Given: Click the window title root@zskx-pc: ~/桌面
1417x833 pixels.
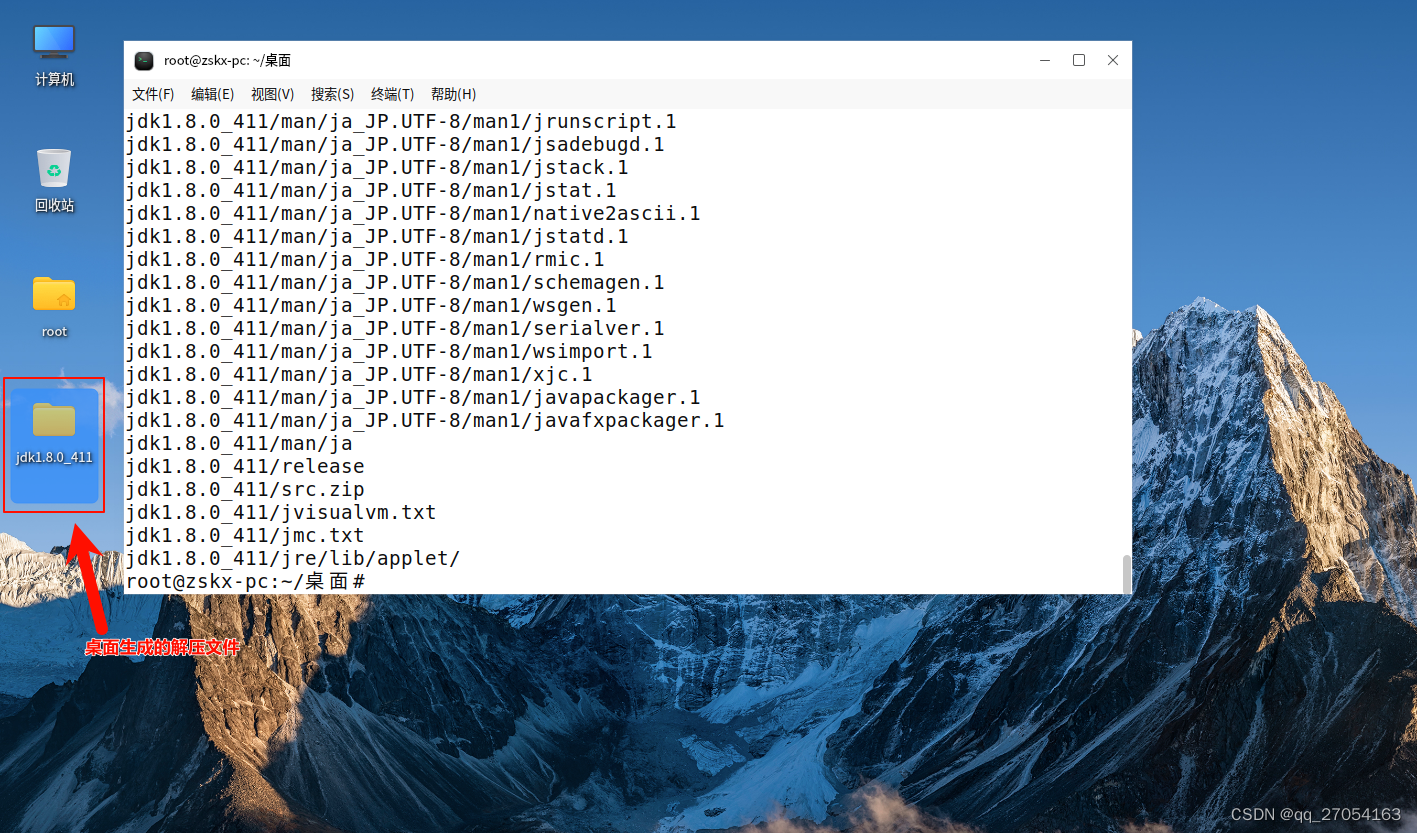Looking at the screenshot, I should [x=227, y=60].
